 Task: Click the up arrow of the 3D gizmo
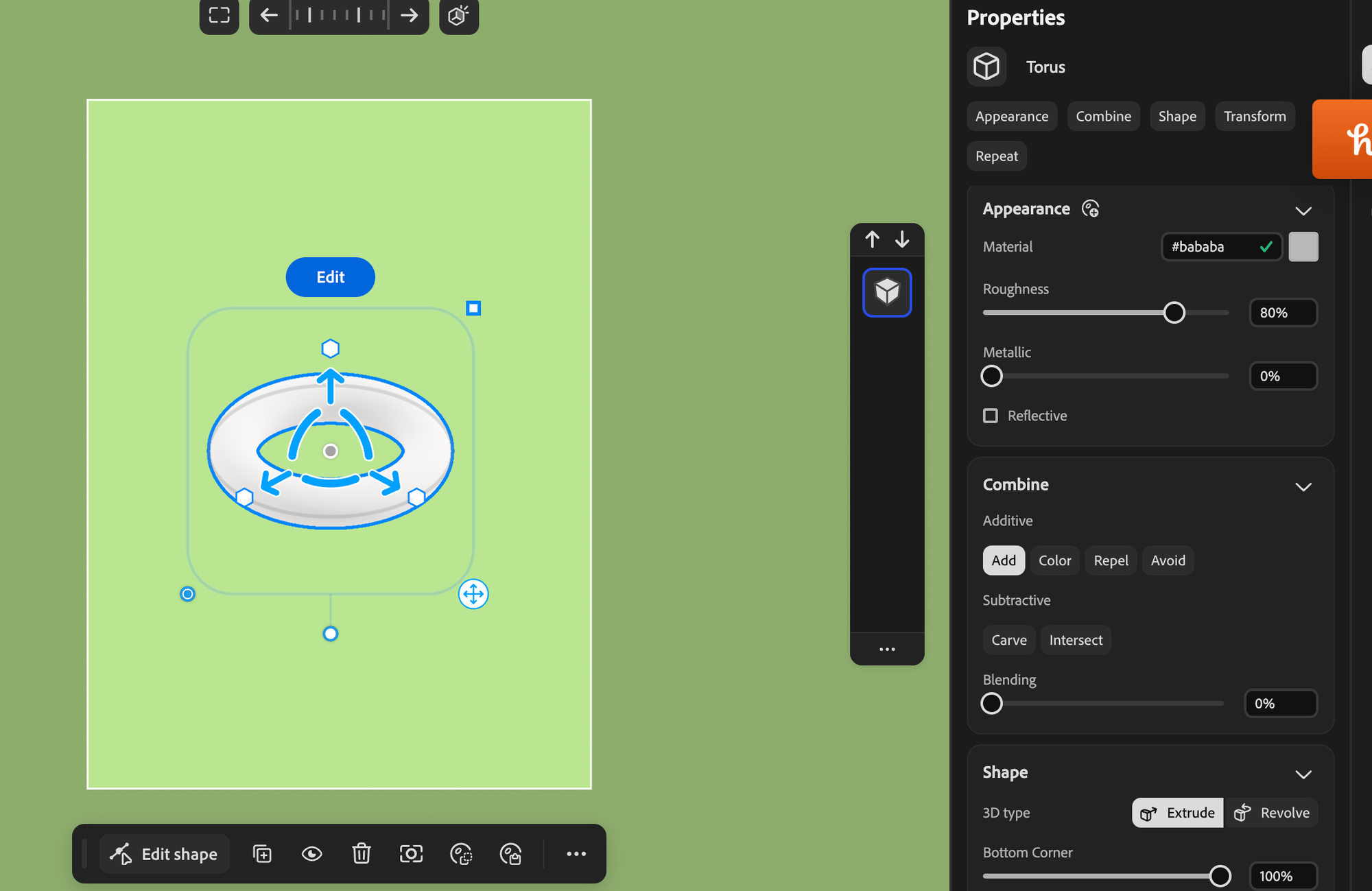coord(331,386)
